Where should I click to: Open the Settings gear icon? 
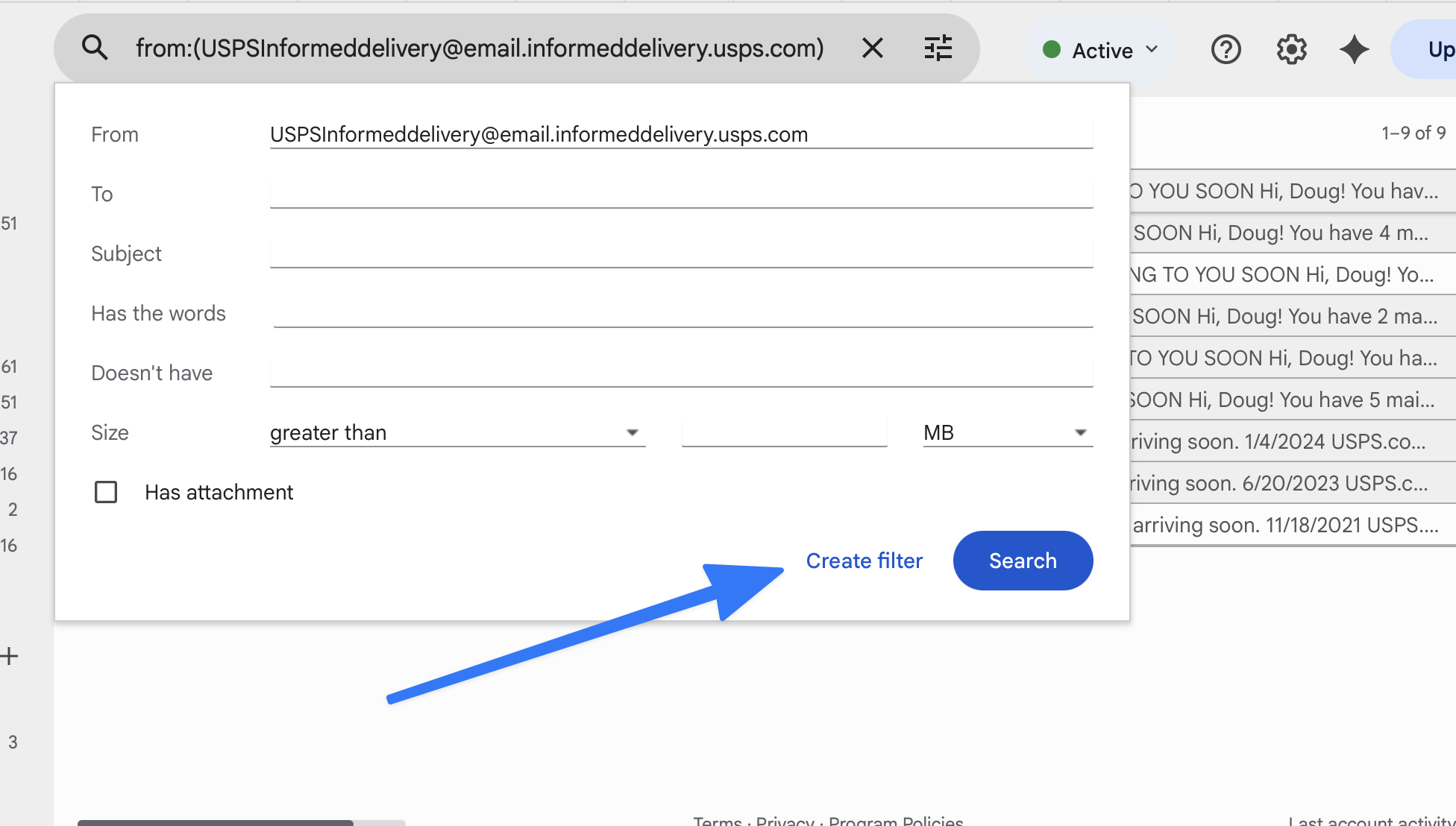coord(1291,49)
